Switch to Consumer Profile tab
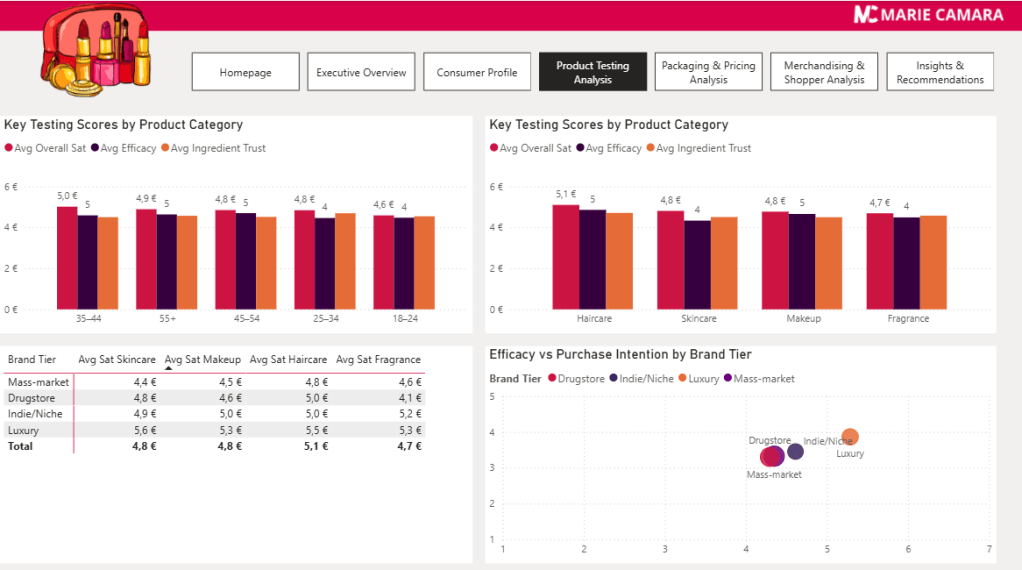The width and height of the screenshot is (1022, 570). [477, 72]
